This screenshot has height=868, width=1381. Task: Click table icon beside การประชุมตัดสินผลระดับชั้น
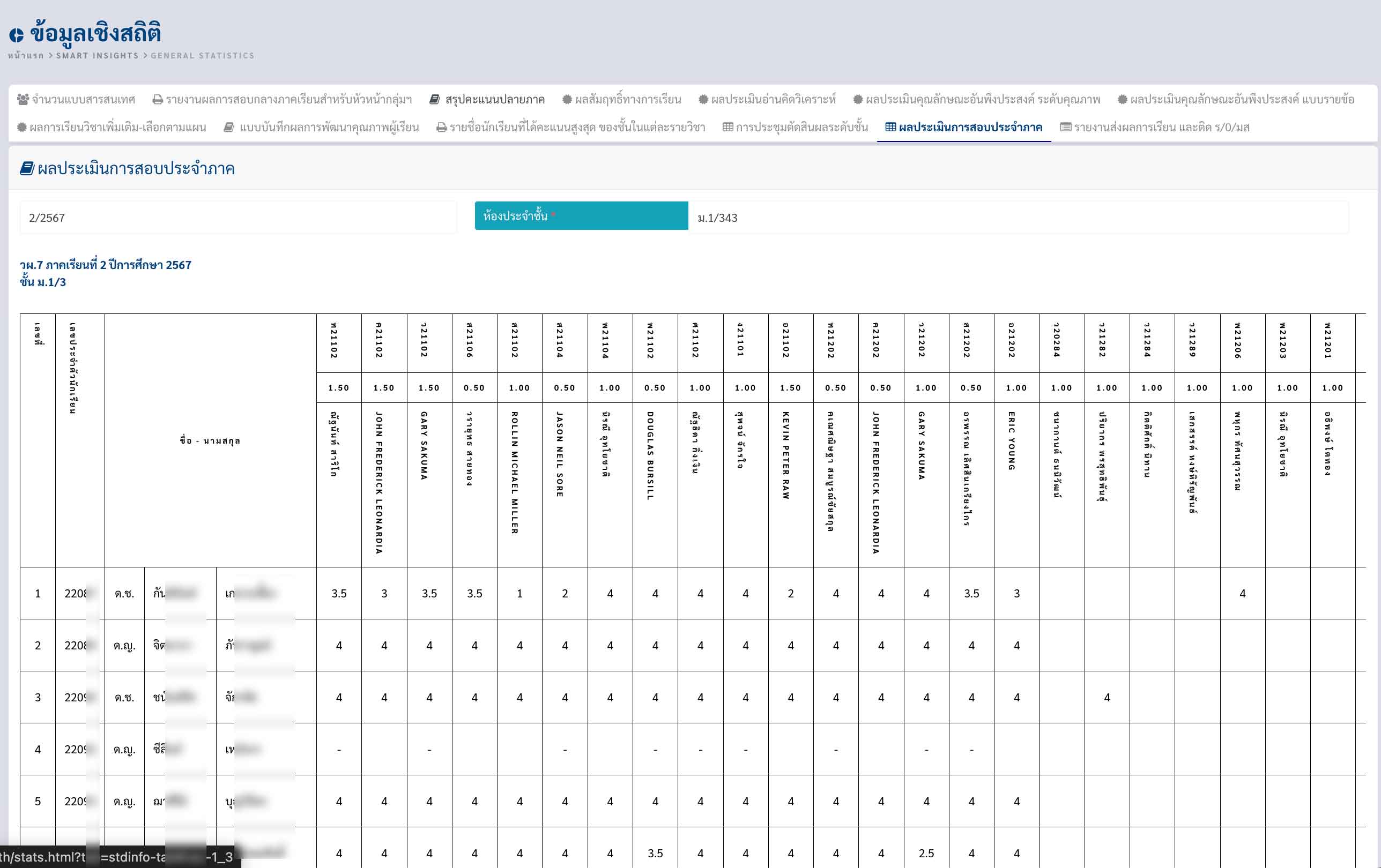click(728, 126)
